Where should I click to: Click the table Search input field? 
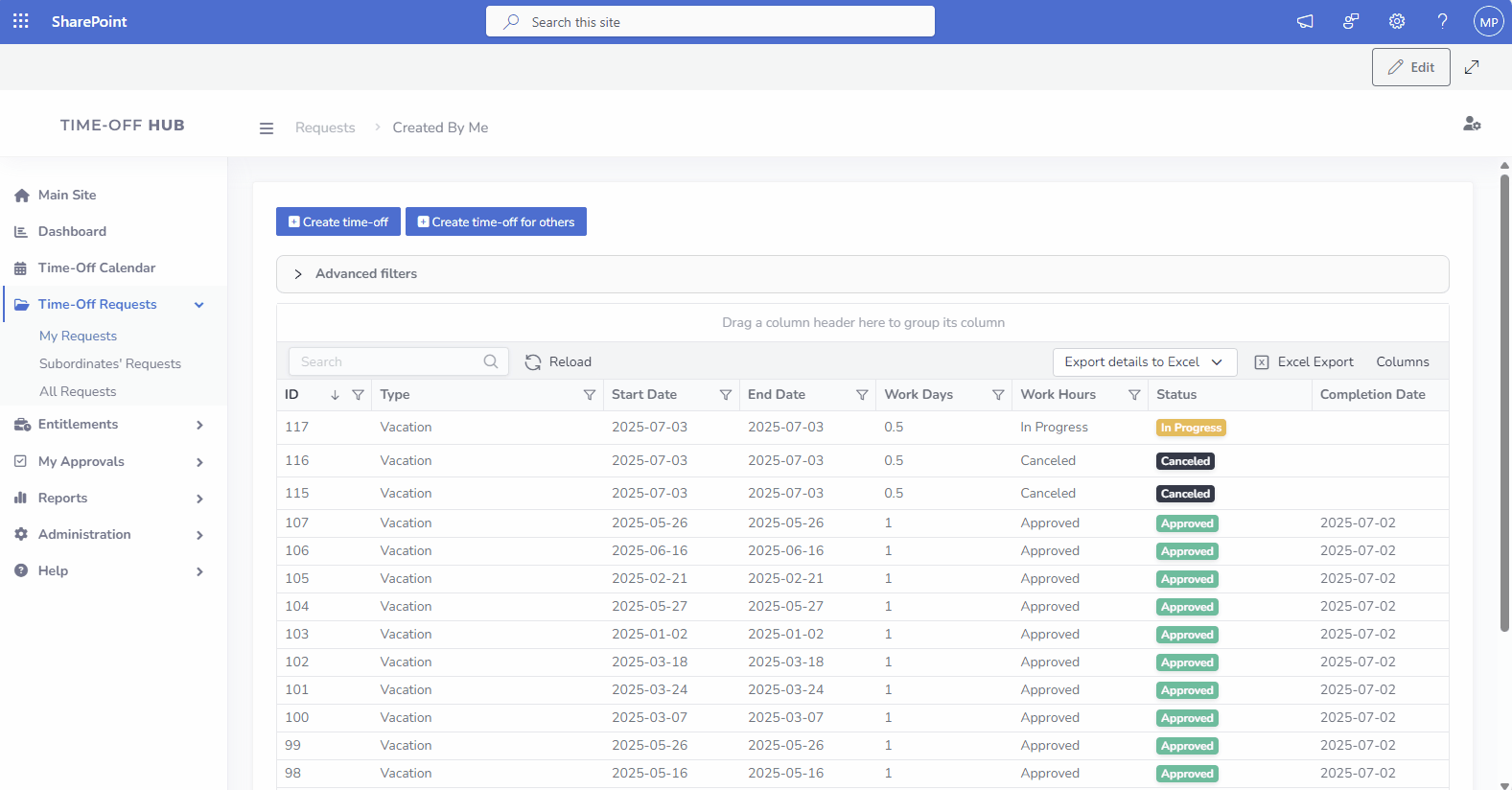click(388, 362)
